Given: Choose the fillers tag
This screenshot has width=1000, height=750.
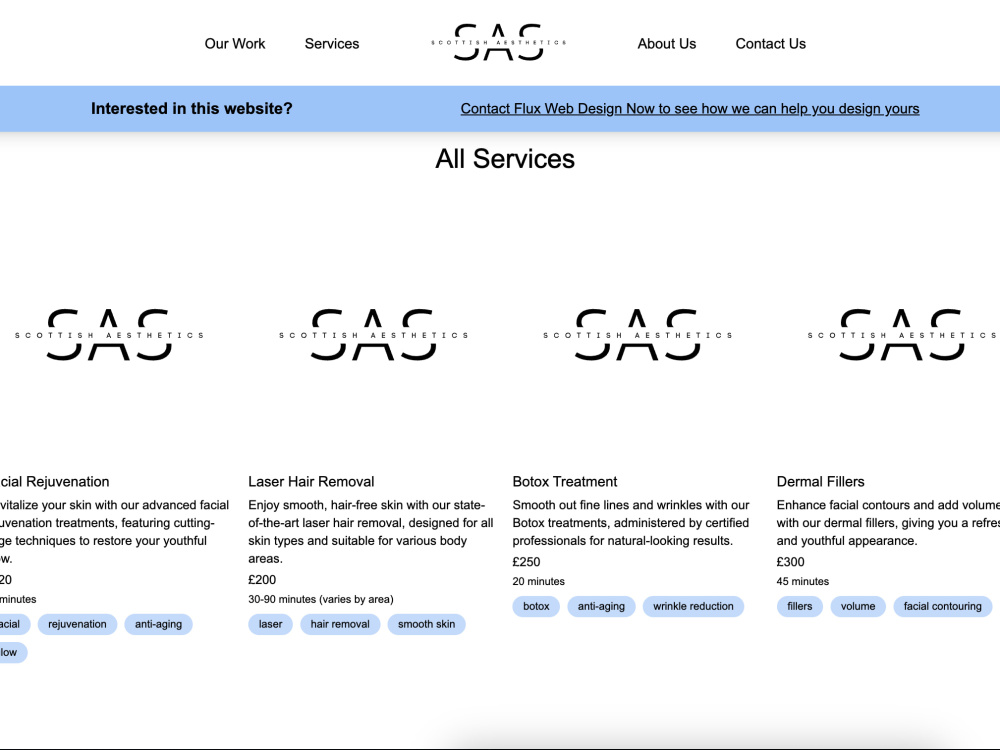Looking at the screenshot, I should (800, 607).
